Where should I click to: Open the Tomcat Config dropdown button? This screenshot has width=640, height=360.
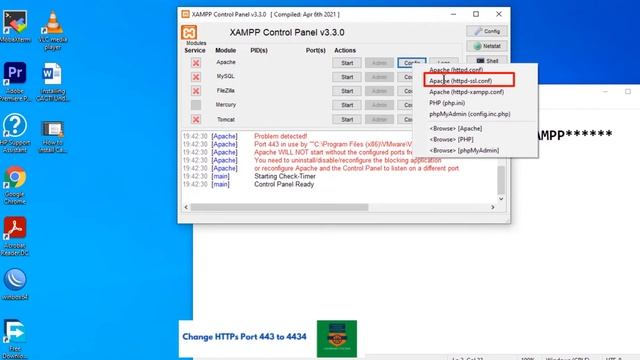click(405, 119)
